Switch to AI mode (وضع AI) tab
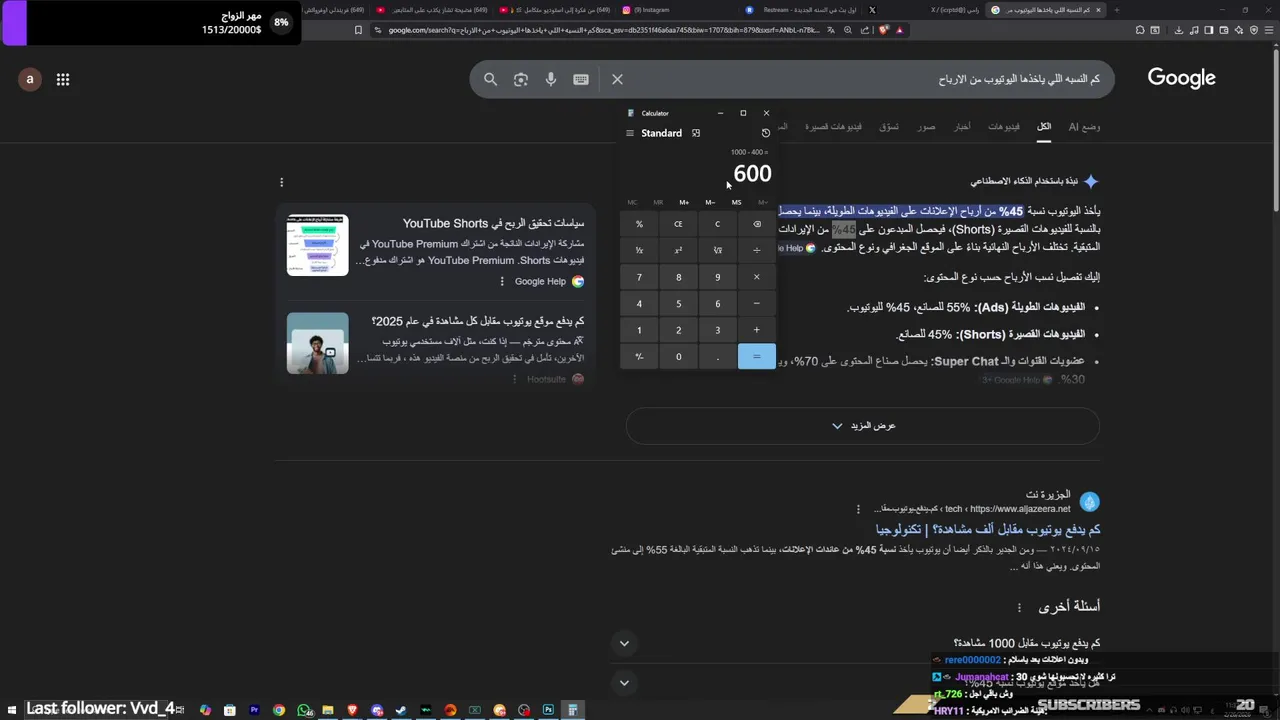 pos(1084,127)
